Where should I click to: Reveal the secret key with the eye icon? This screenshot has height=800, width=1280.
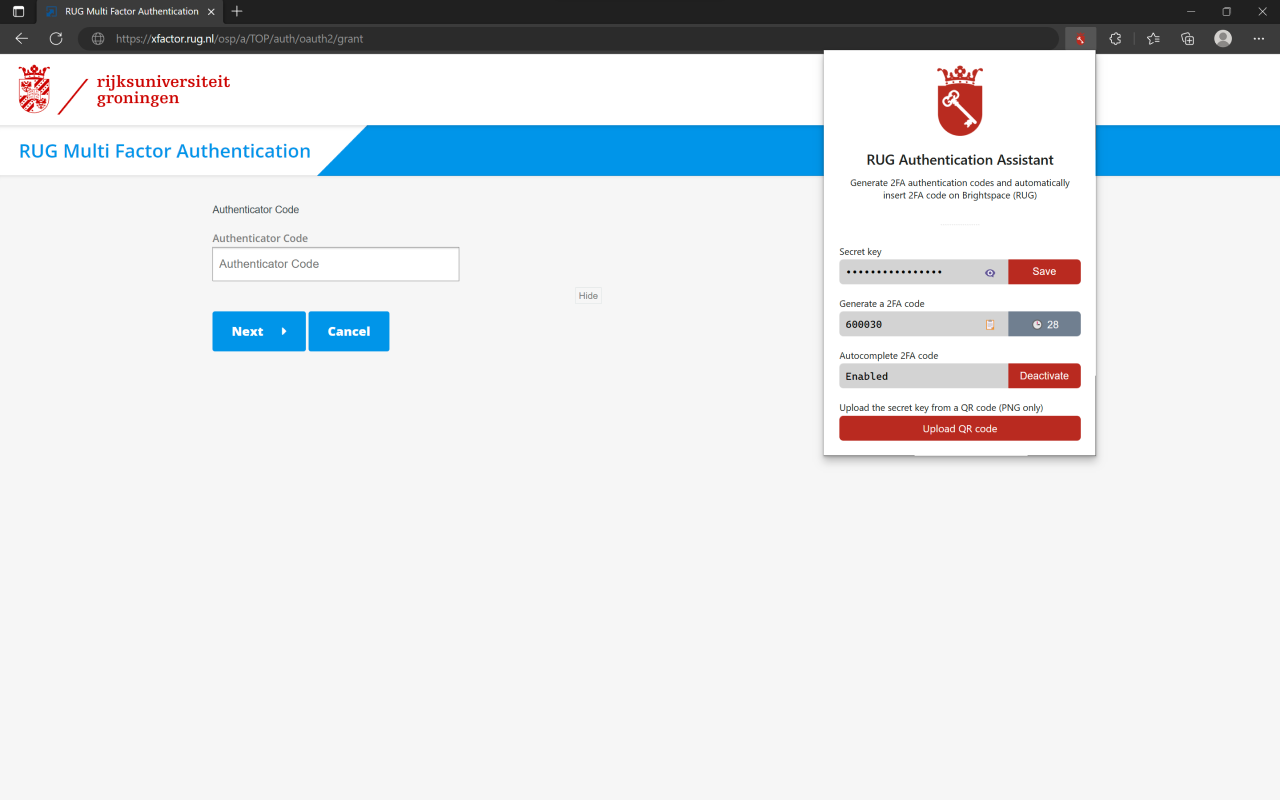(x=990, y=272)
